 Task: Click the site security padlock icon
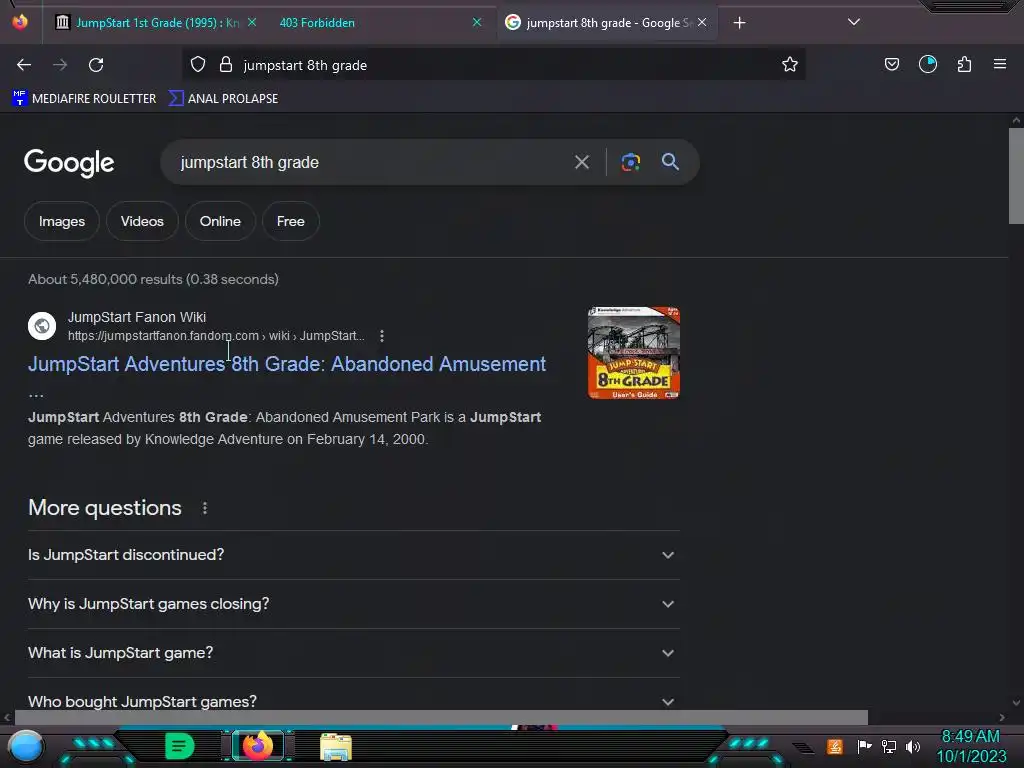(x=226, y=65)
